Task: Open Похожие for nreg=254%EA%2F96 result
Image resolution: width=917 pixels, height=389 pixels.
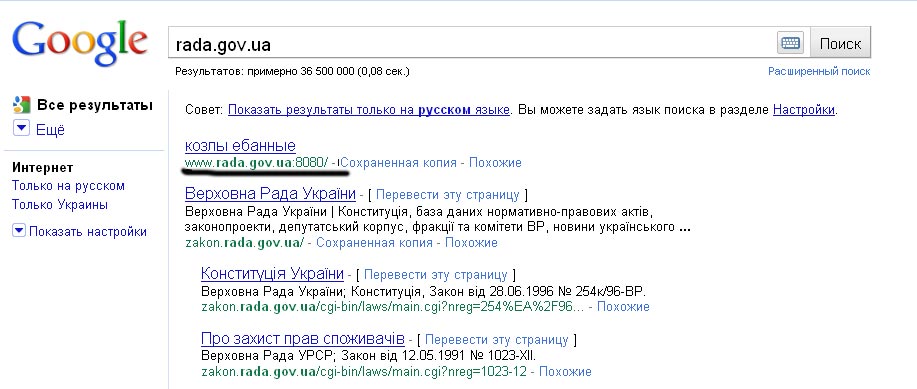Action: (623, 307)
